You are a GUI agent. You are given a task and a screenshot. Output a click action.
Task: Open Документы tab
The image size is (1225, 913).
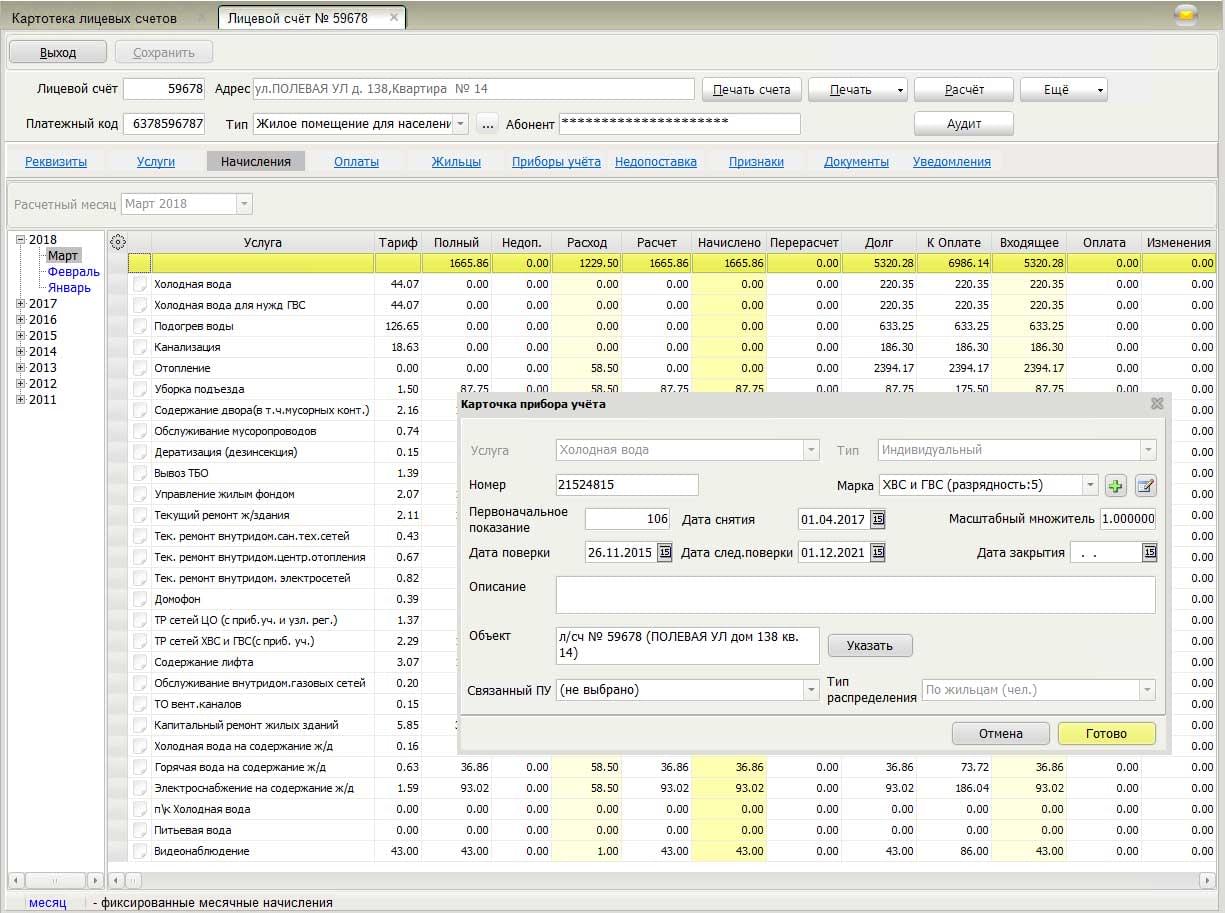coord(856,161)
